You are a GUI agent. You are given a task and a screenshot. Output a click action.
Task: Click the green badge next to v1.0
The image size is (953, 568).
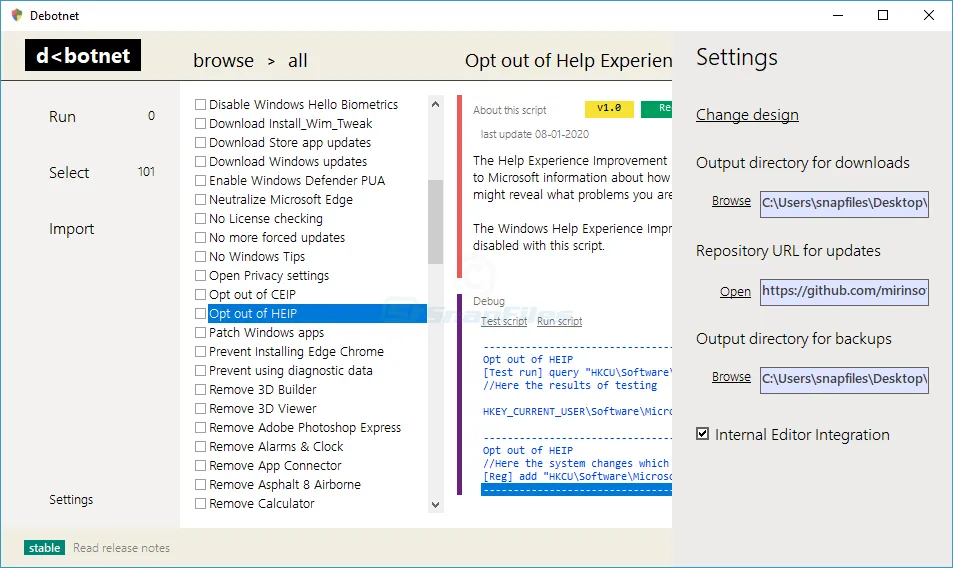click(656, 109)
